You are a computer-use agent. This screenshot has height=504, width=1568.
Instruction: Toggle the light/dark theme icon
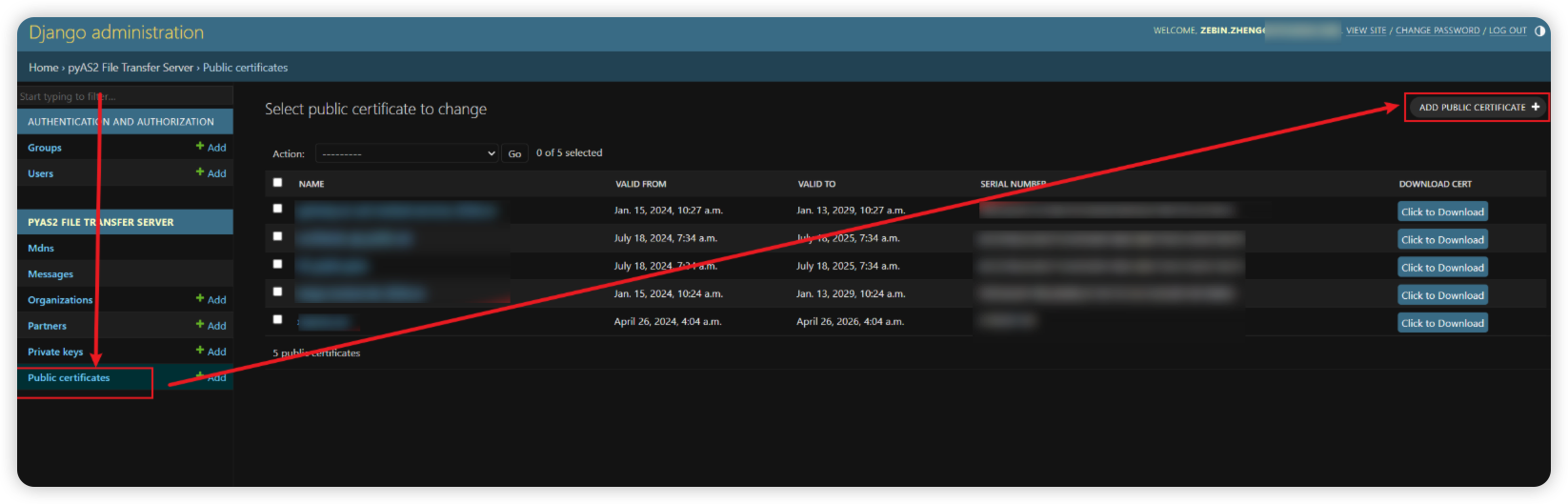(x=1539, y=30)
